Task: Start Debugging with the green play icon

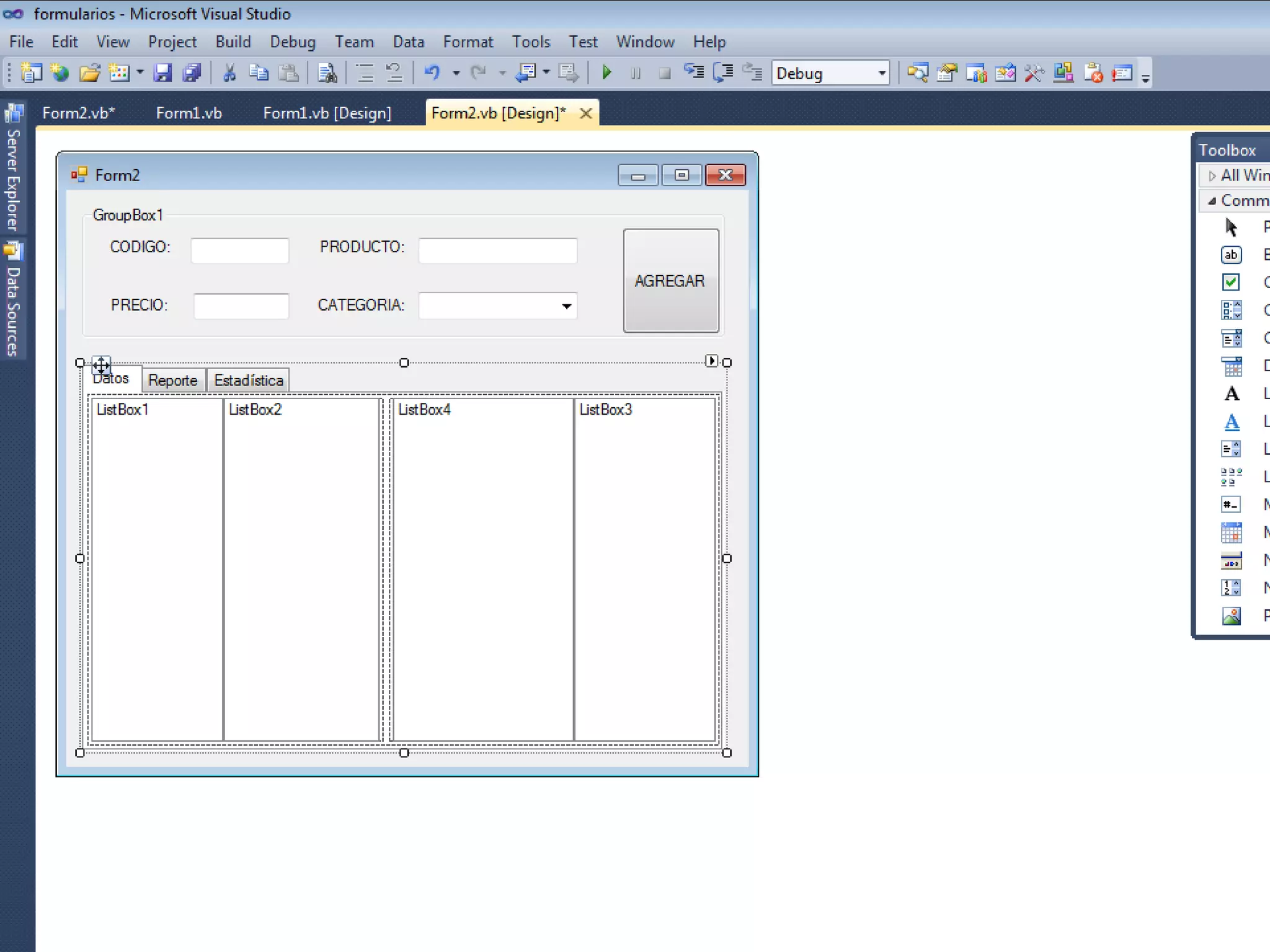Action: [x=607, y=73]
